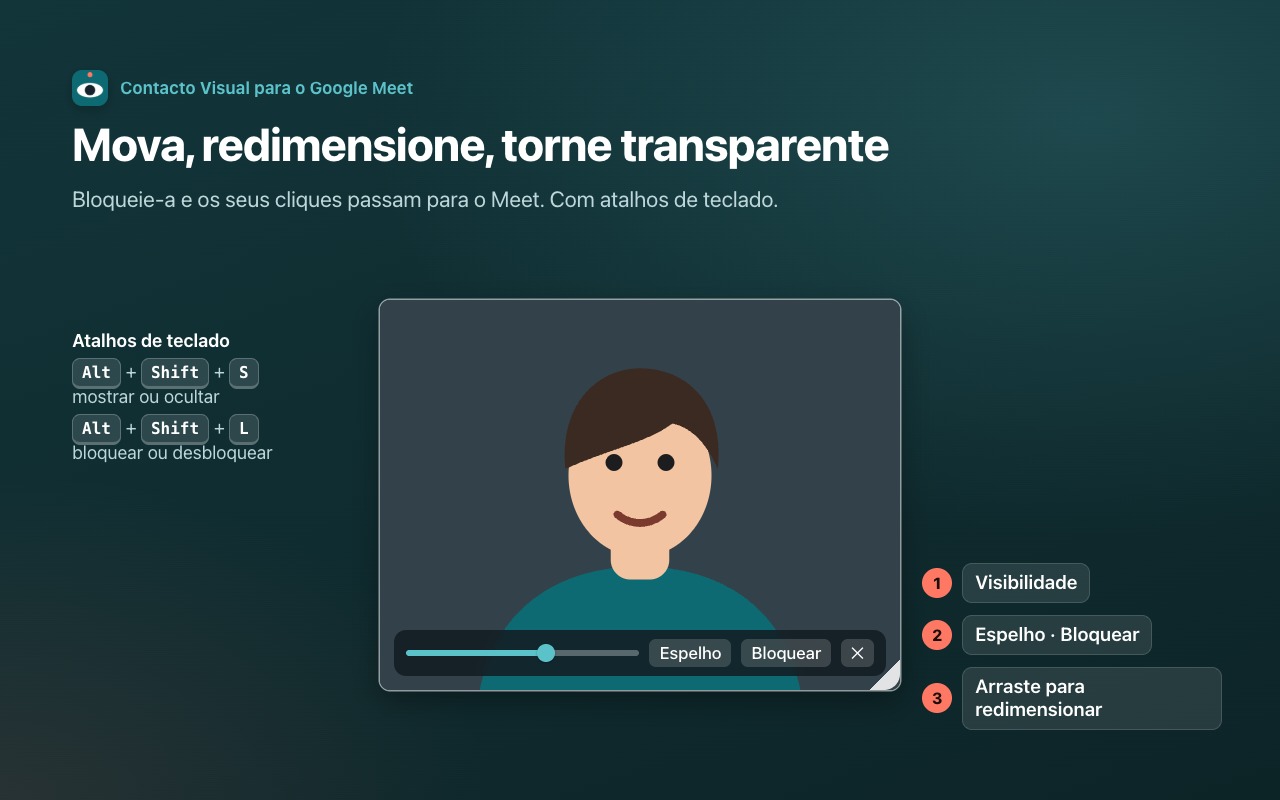
Task: Click the Visibilidade label chip
Action: click(x=1026, y=583)
